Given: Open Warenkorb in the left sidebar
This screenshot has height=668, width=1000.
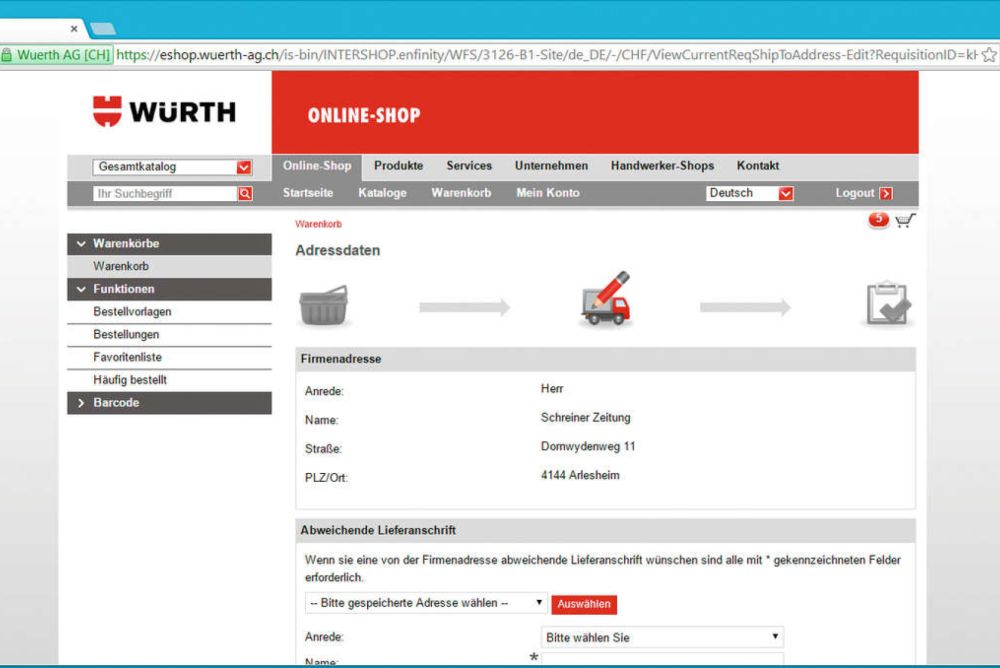Looking at the screenshot, I should pos(169,266).
